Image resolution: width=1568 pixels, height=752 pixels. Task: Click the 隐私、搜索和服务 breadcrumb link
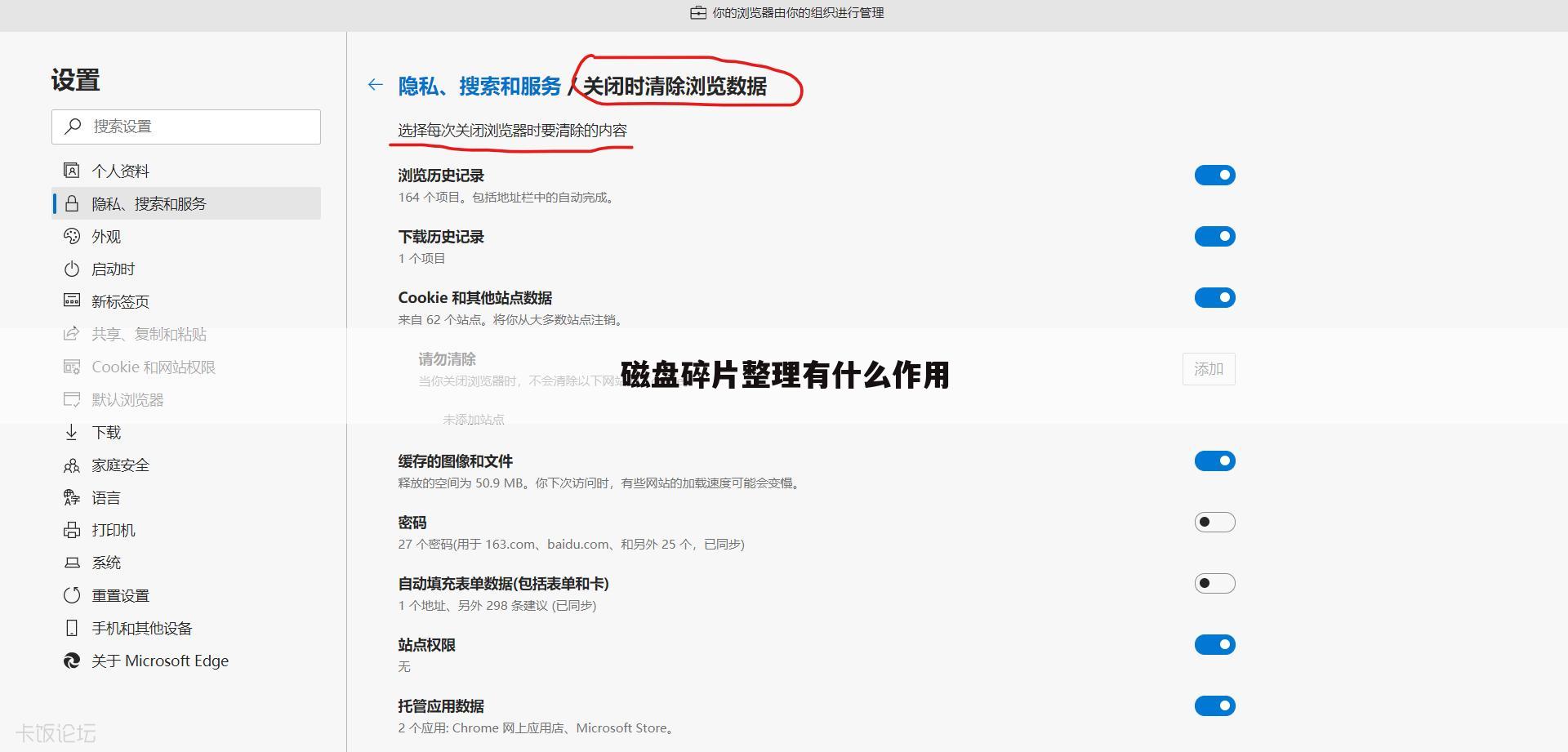(x=480, y=85)
